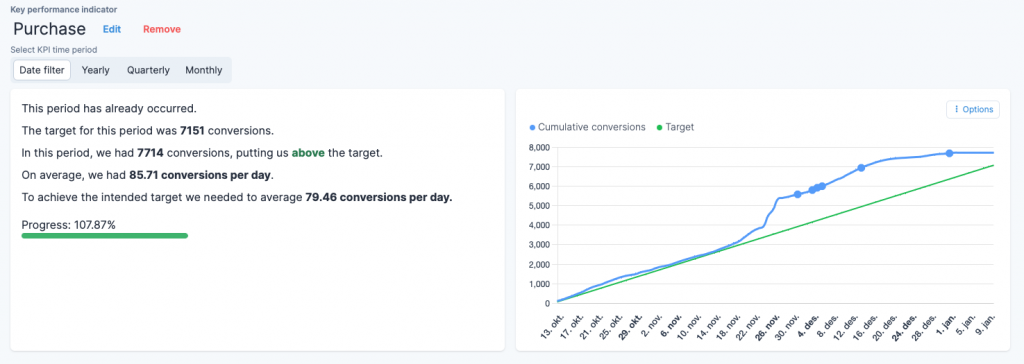The height and width of the screenshot is (364, 1024).
Task: Switch to the Monthly period tab
Action: coord(204,70)
